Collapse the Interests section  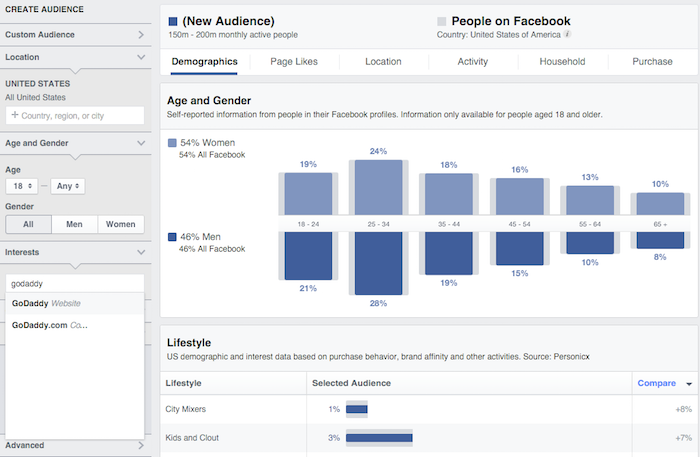click(x=75, y=252)
